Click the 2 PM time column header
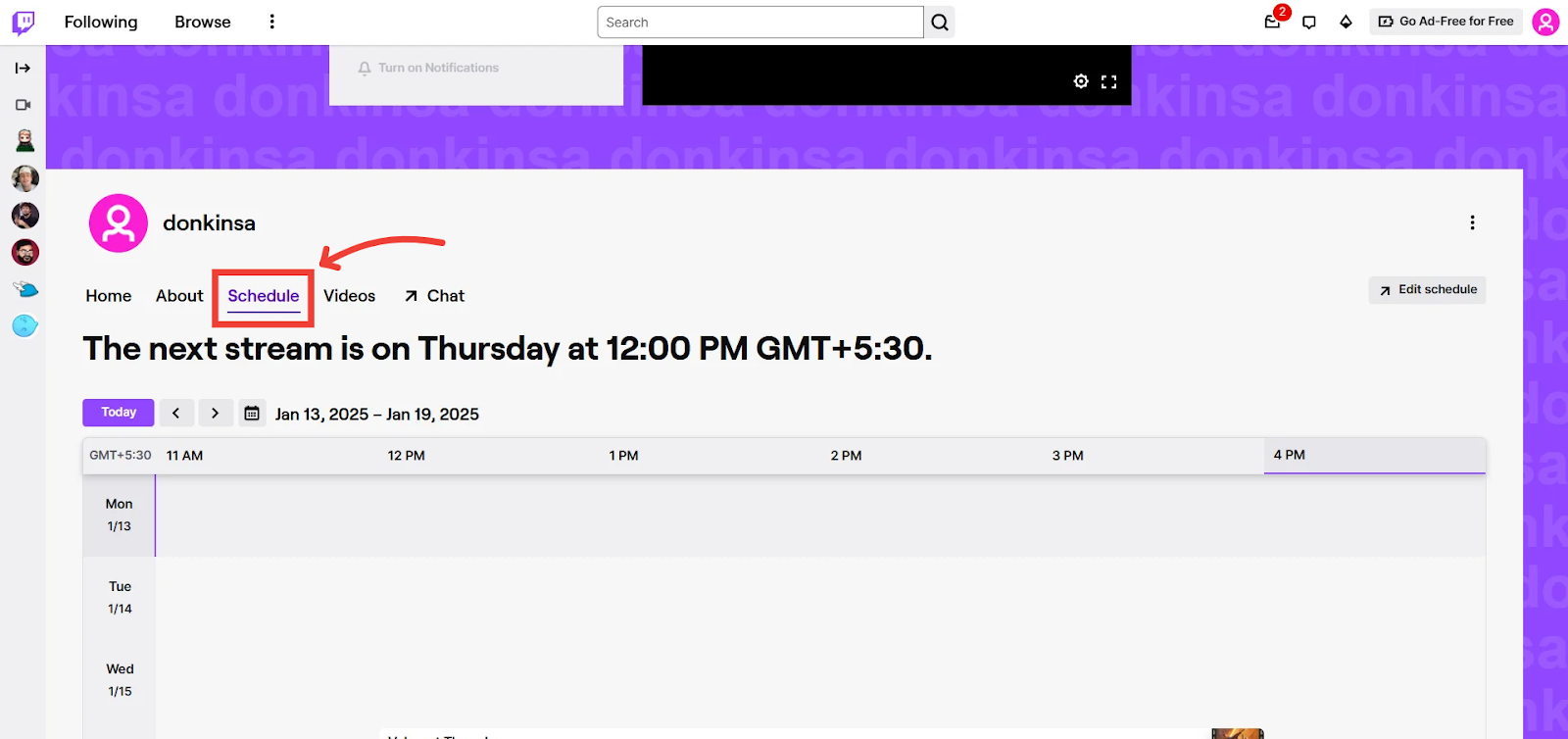 tap(847, 456)
